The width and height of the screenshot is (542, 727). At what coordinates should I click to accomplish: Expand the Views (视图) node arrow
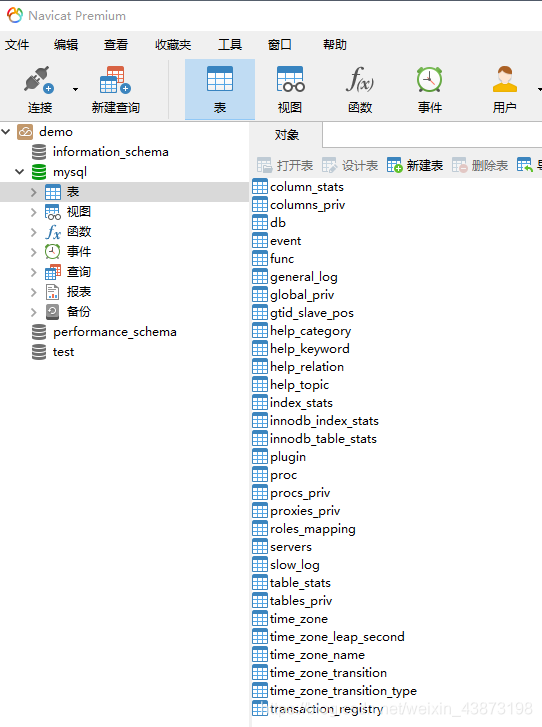tap(33, 212)
